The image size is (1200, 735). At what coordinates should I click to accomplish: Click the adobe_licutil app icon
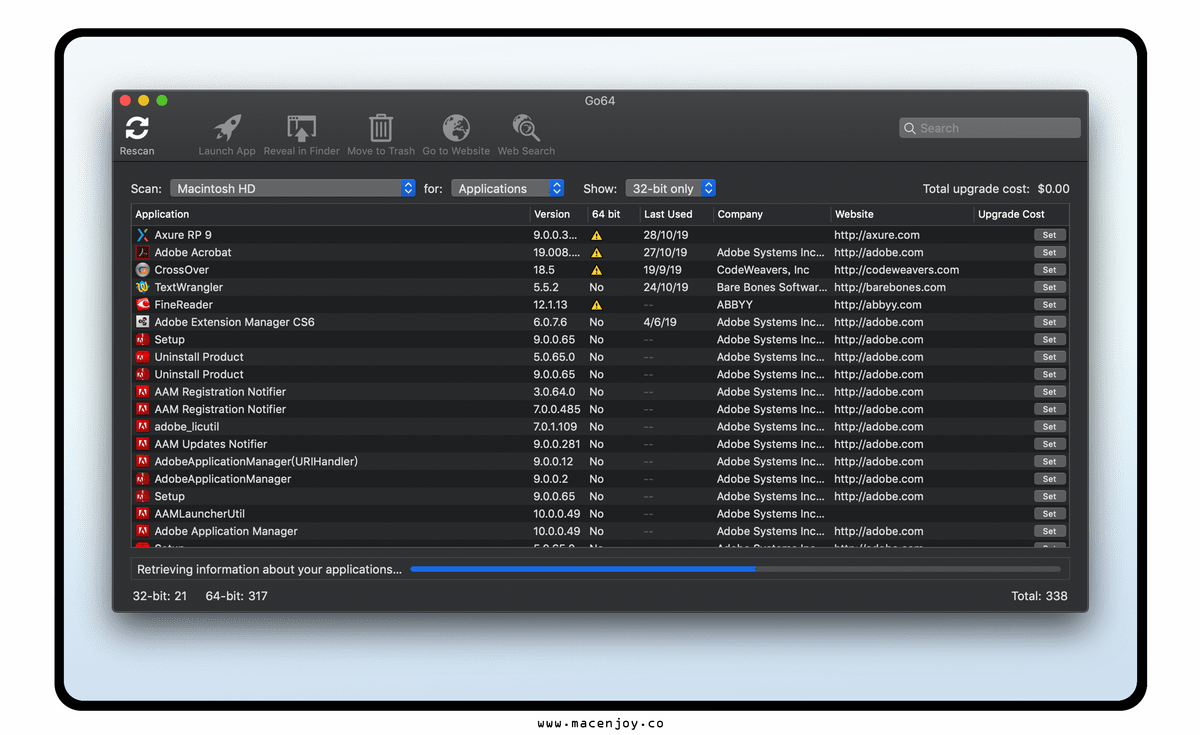click(x=142, y=427)
